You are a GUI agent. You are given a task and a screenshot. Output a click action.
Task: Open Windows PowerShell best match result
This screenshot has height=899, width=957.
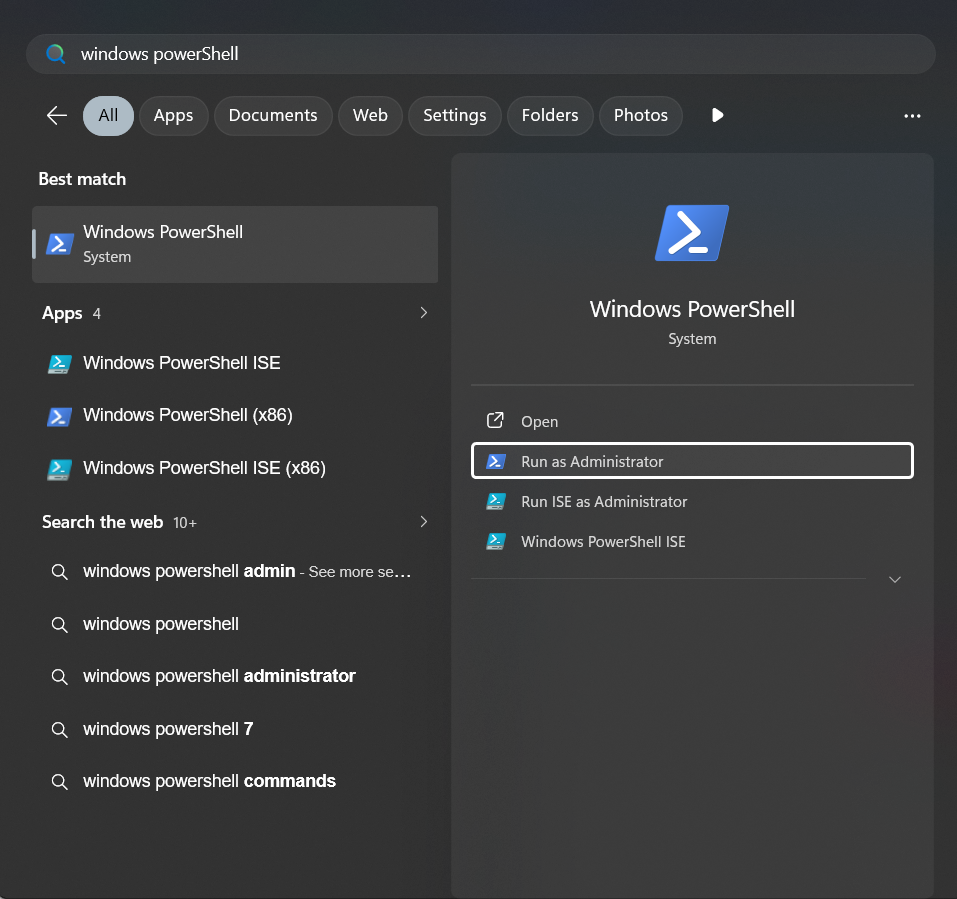(235, 244)
